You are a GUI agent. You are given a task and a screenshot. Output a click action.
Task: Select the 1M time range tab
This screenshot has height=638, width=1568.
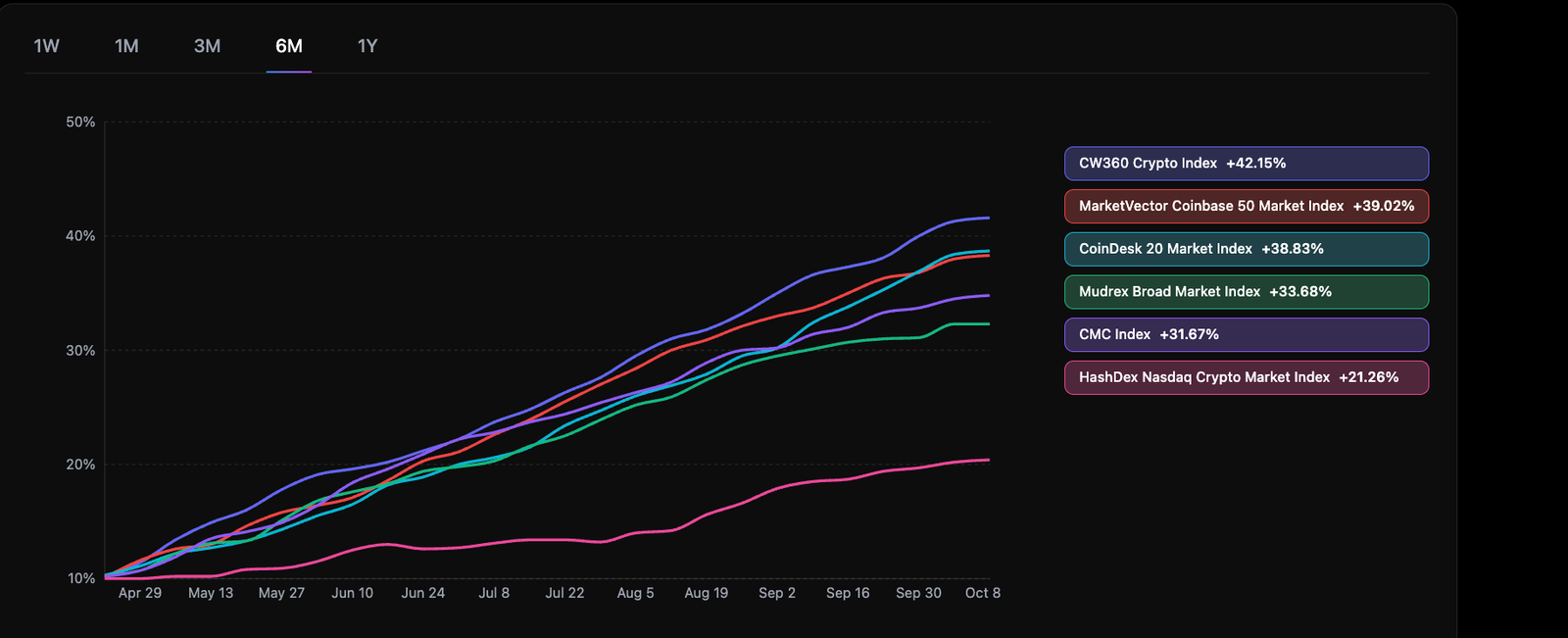pos(126,46)
